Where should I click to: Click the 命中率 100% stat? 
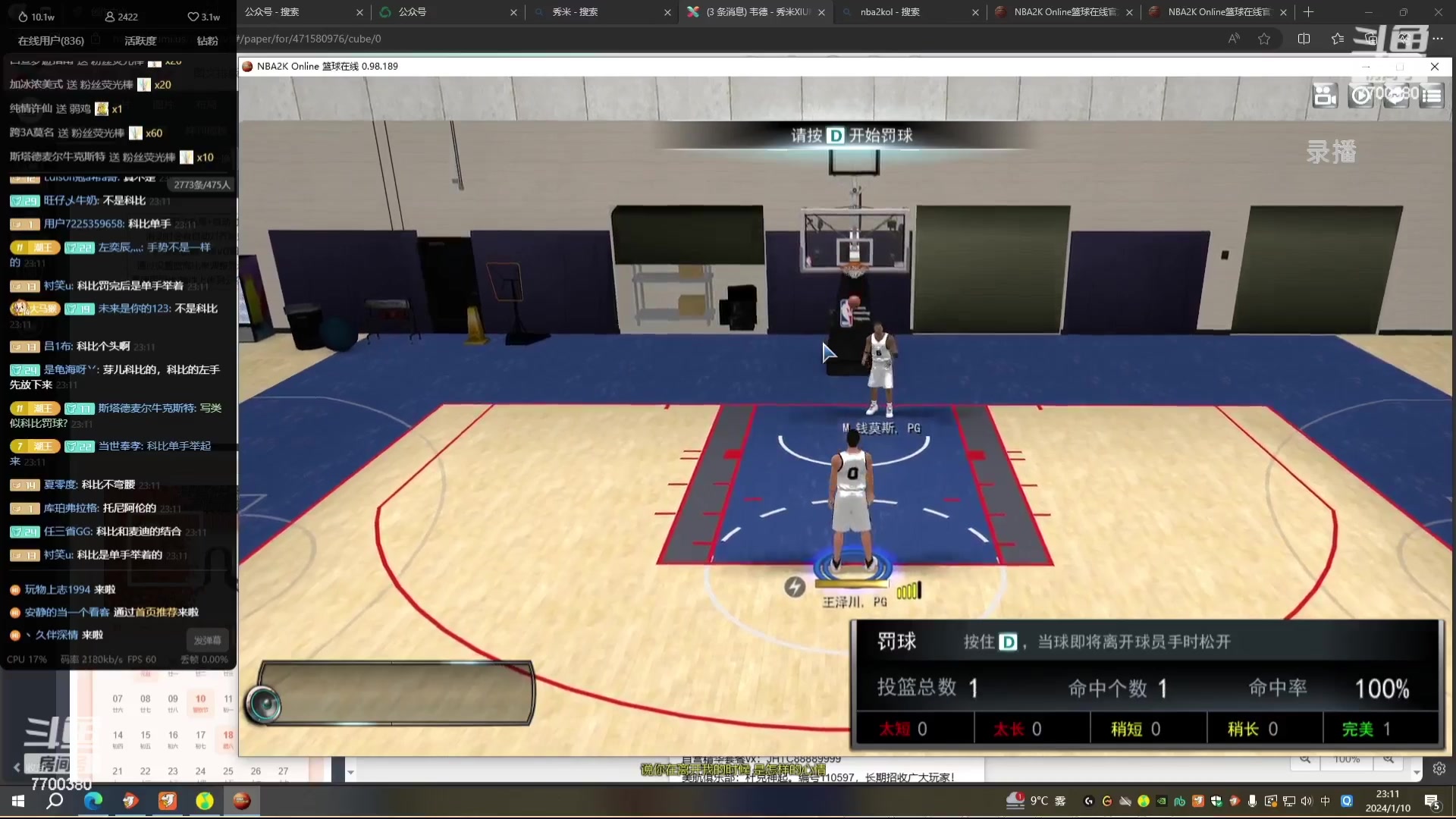1329,689
